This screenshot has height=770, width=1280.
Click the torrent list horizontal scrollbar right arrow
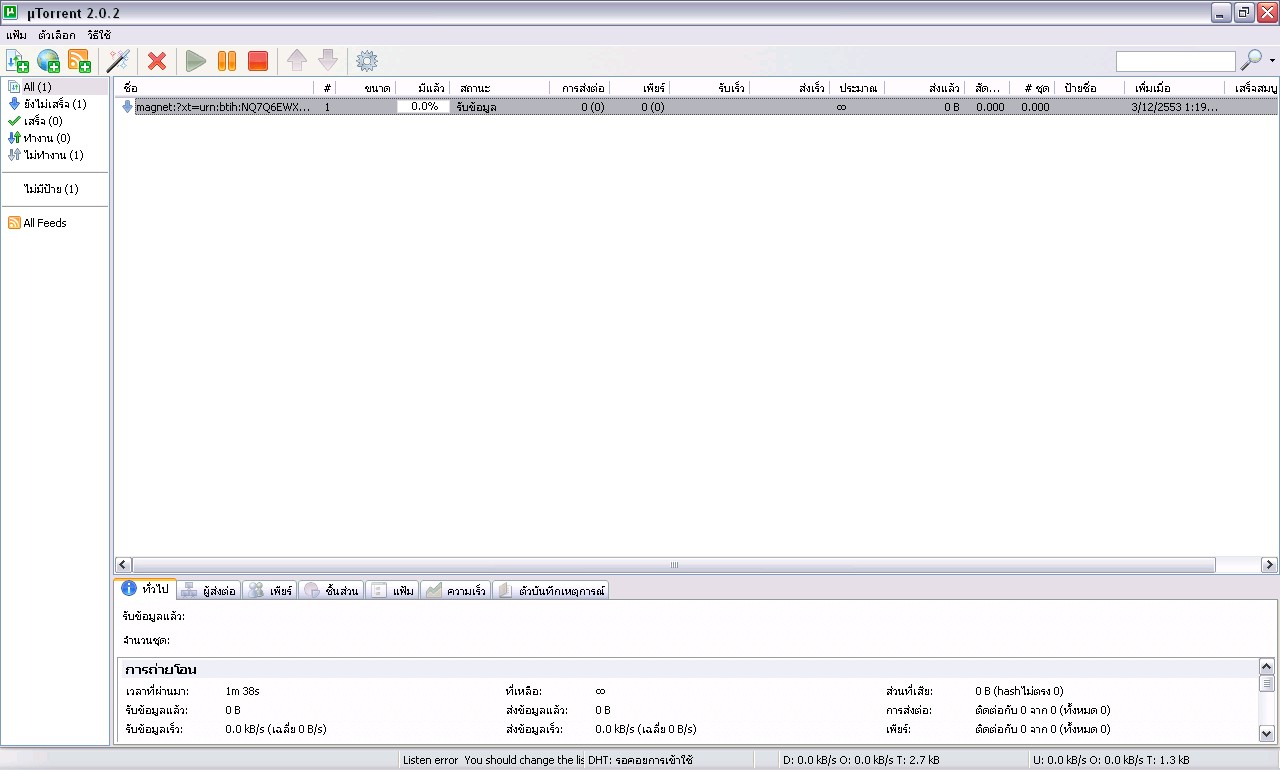(1270, 565)
